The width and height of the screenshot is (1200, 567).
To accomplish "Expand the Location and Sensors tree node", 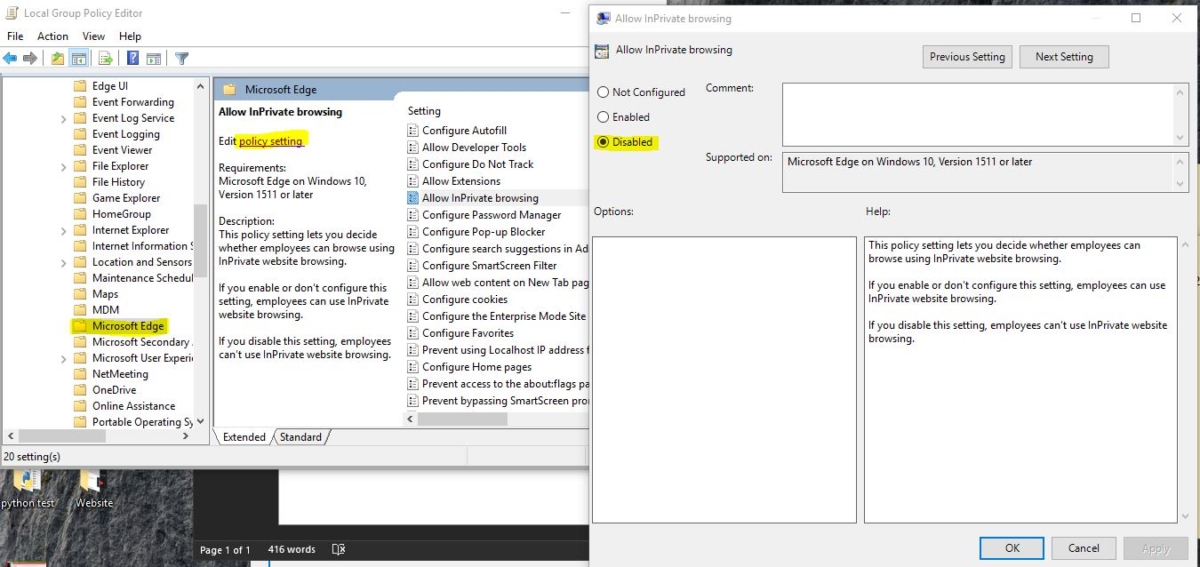I will point(64,262).
